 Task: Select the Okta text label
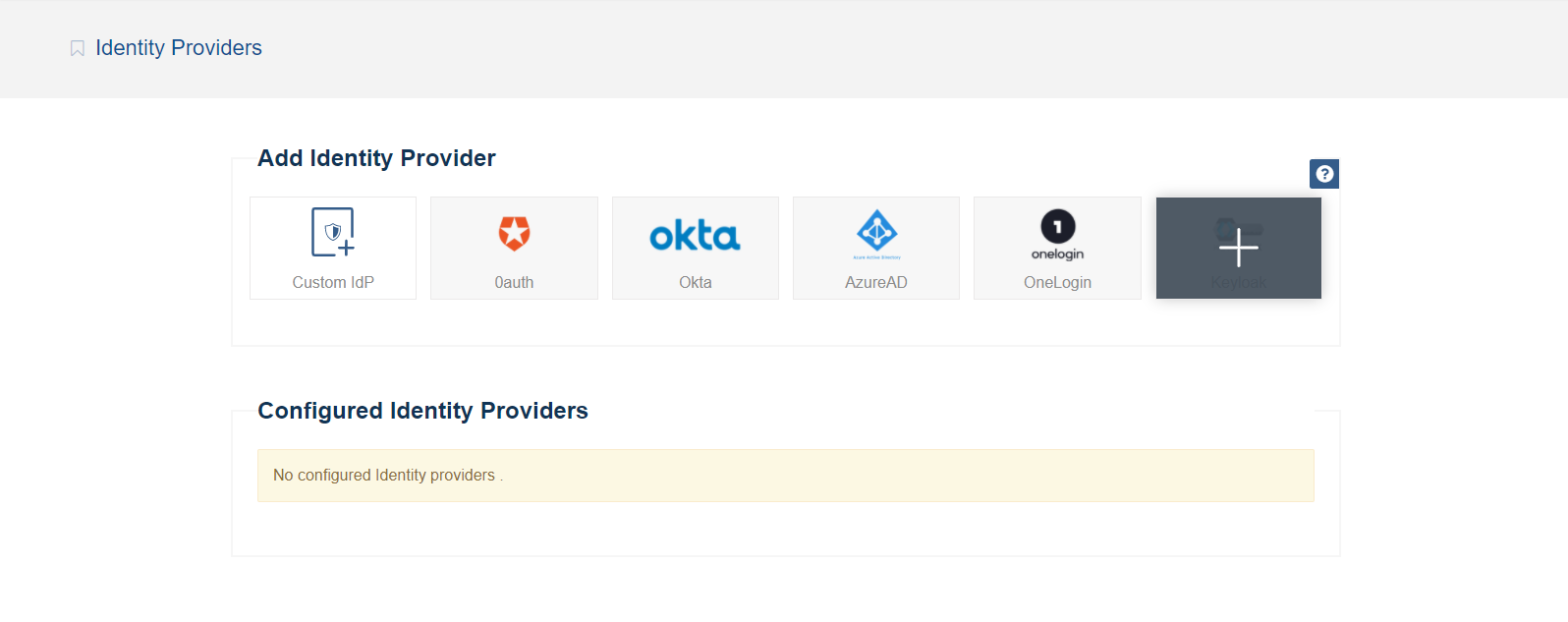tap(695, 282)
